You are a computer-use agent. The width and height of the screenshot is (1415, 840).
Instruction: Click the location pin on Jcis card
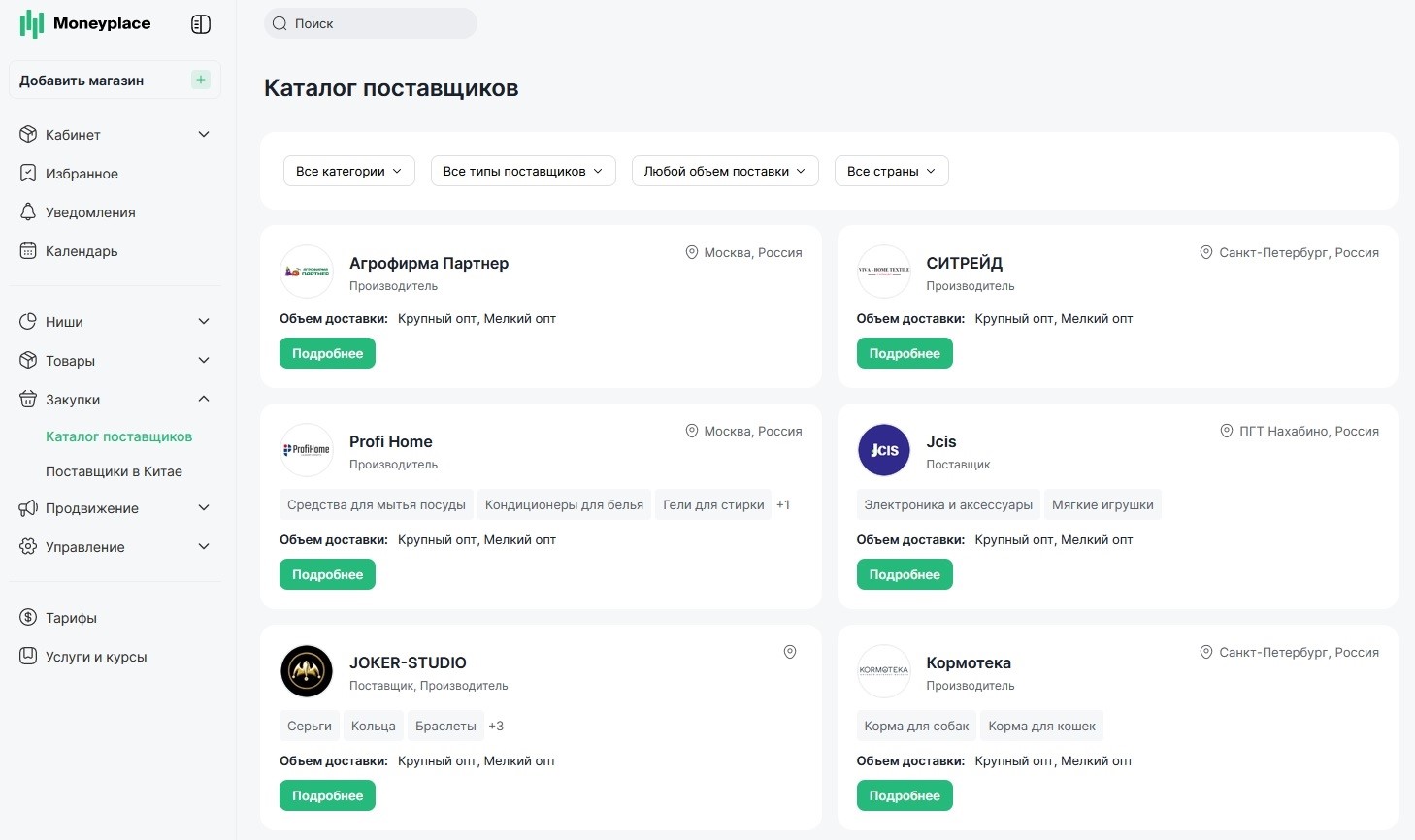tap(1227, 431)
